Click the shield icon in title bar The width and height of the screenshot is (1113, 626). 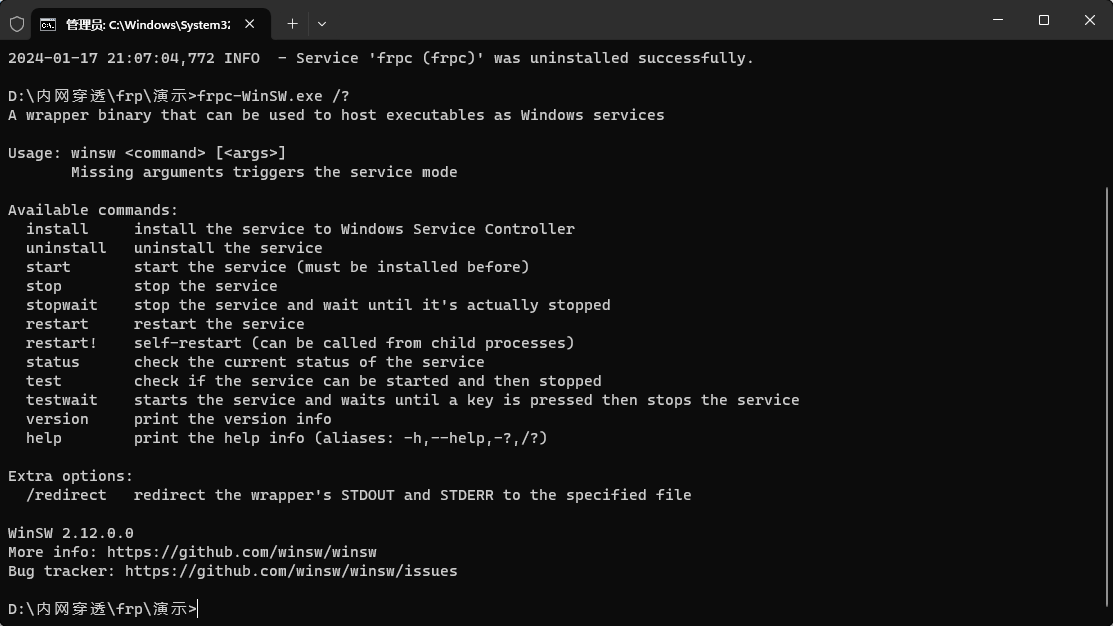[x=17, y=24]
